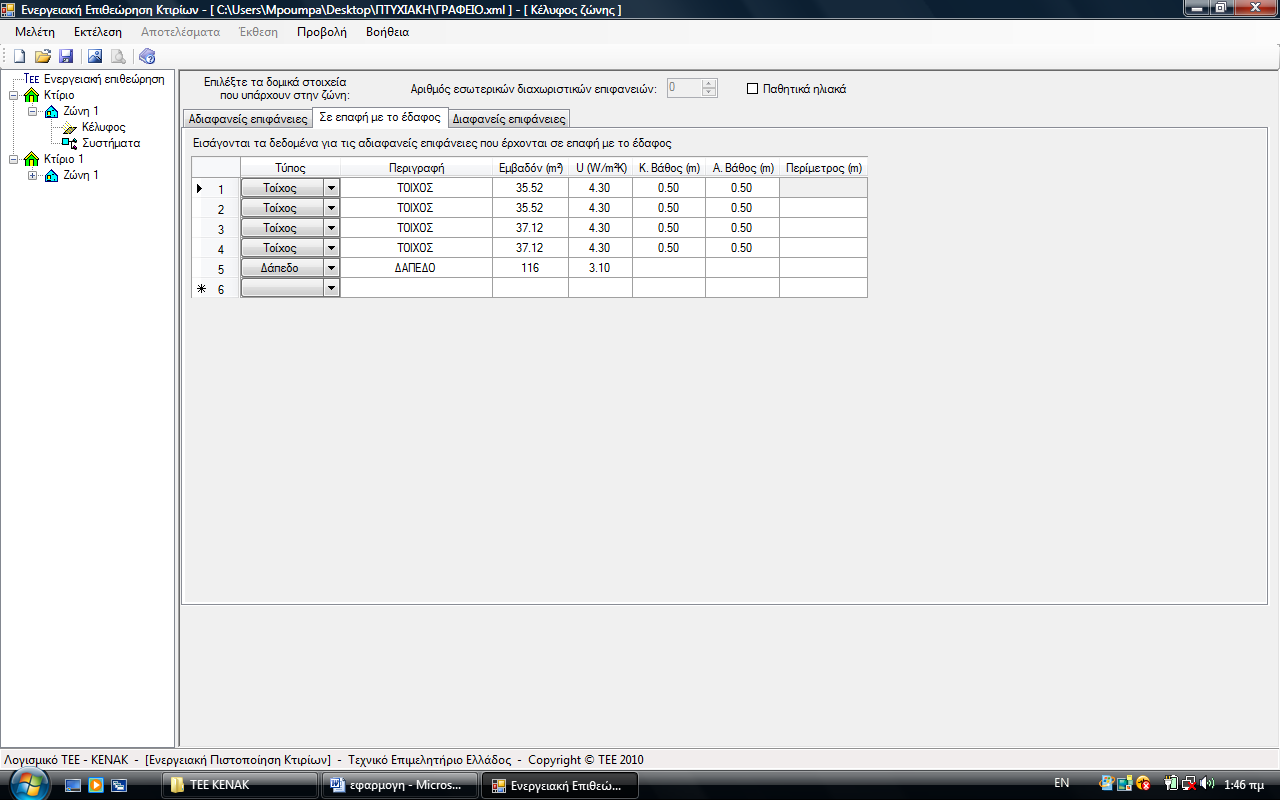
Task: Click the Windows Start orb
Action: coord(28,782)
